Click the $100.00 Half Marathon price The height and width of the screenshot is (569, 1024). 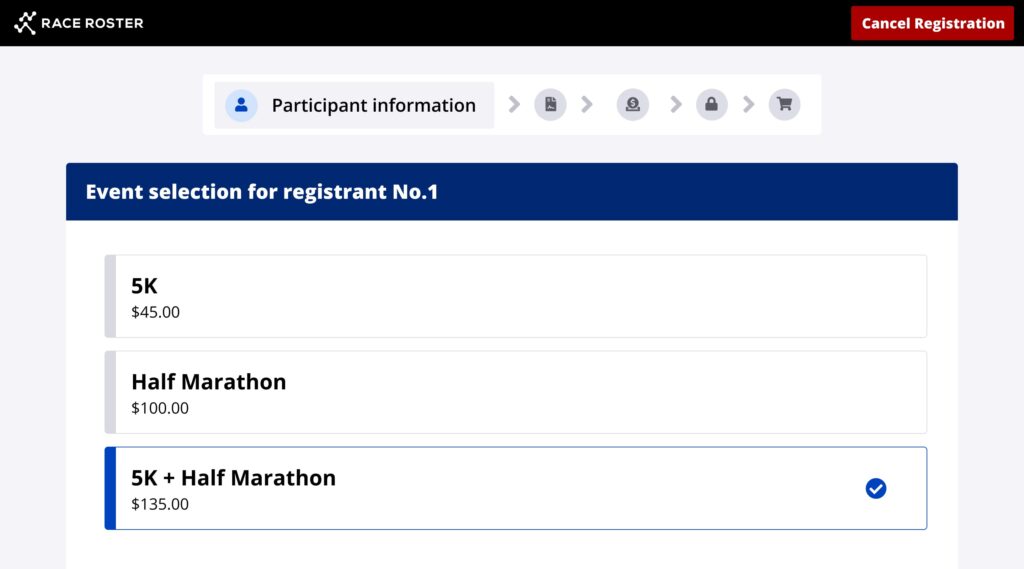(160, 408)
